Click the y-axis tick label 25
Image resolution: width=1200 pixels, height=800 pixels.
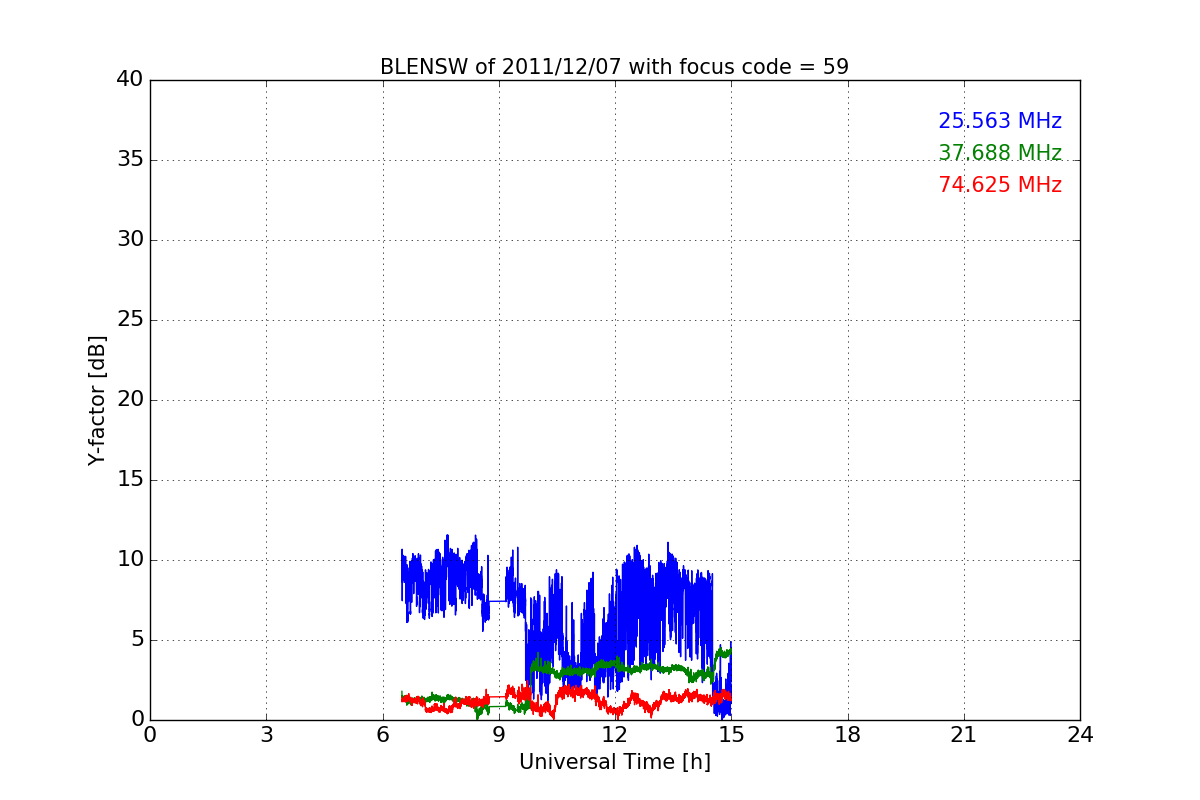(x=130, y=320)
